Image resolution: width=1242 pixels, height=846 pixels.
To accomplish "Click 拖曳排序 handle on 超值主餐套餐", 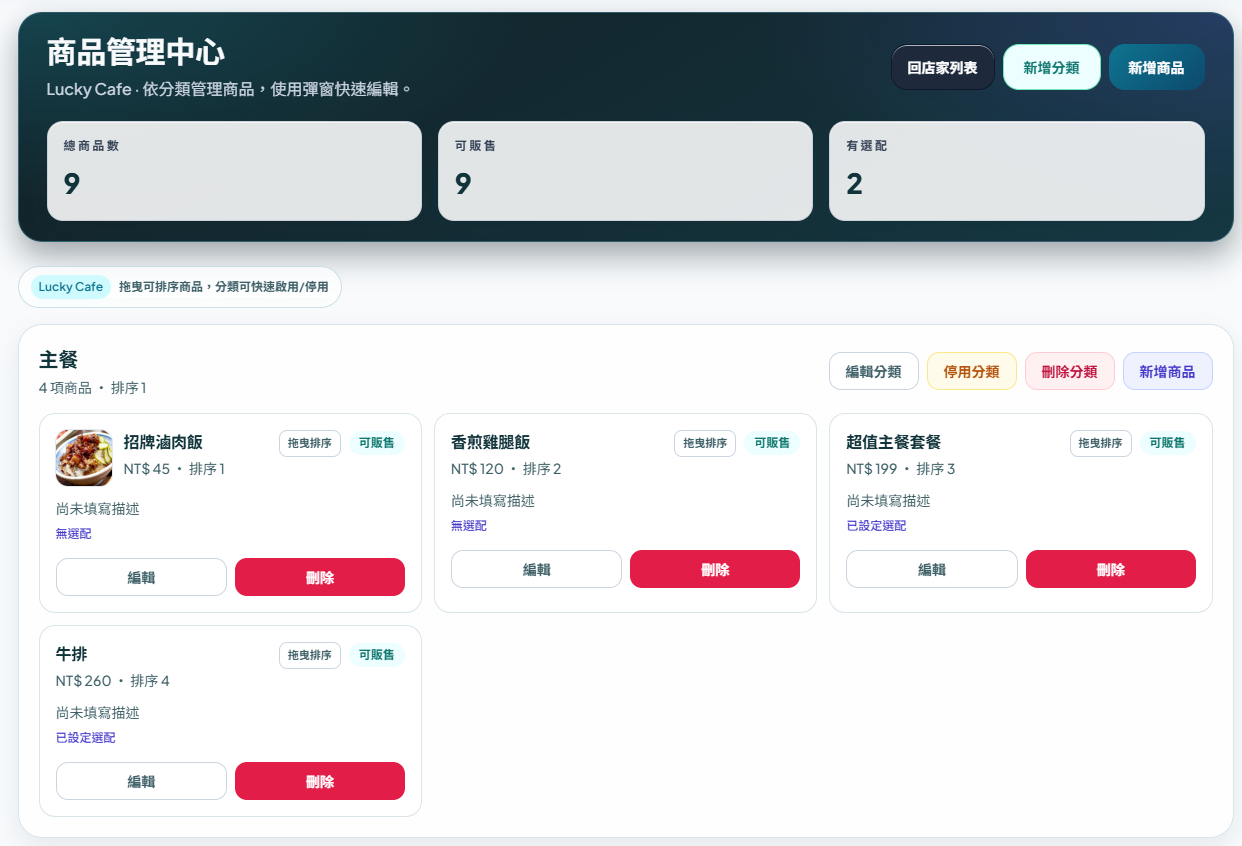I will click(x=1100, y=443).
